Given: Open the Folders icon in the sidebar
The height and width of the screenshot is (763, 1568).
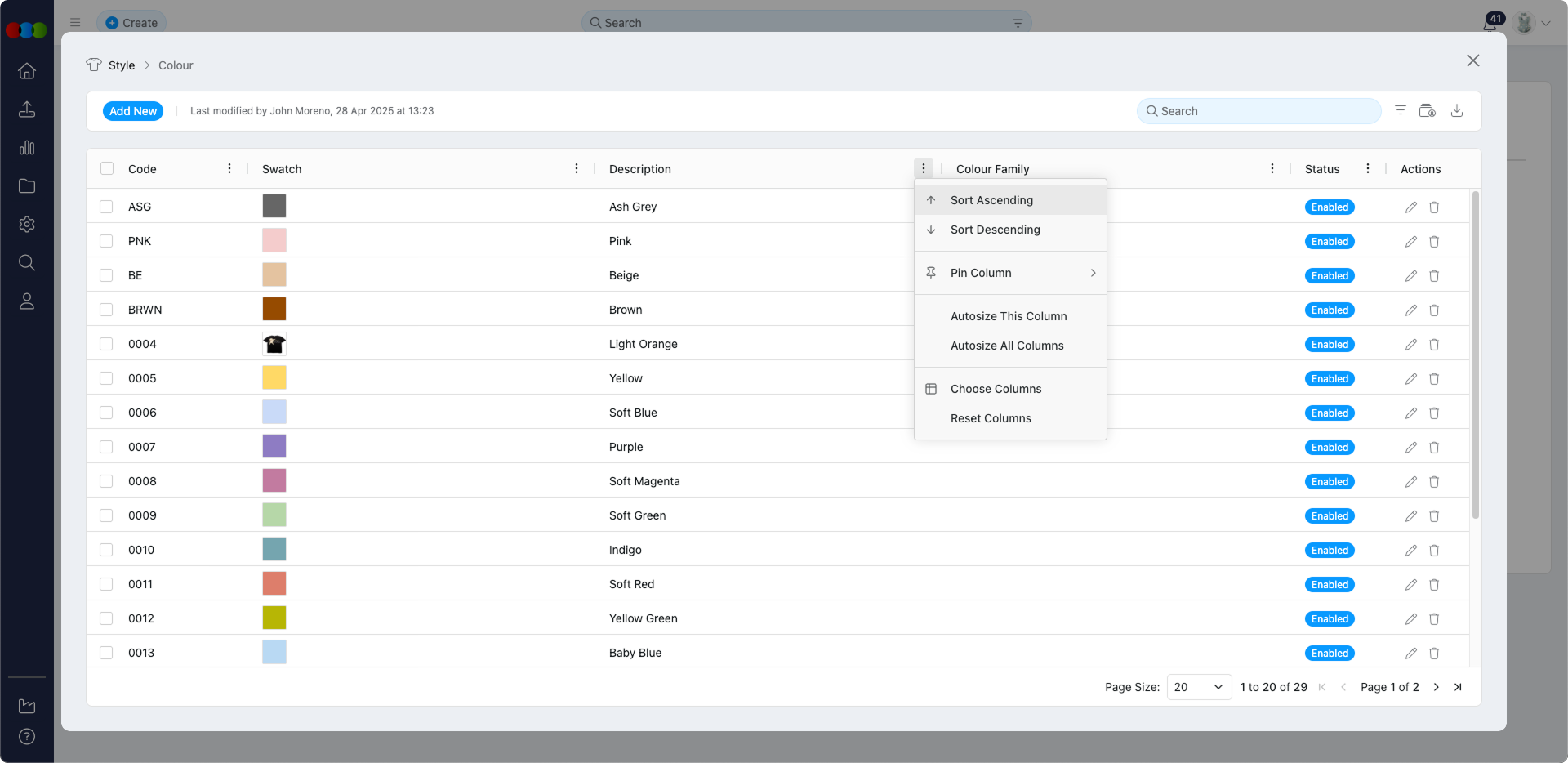Looking at the screenshot, I should tap(27, 186).
